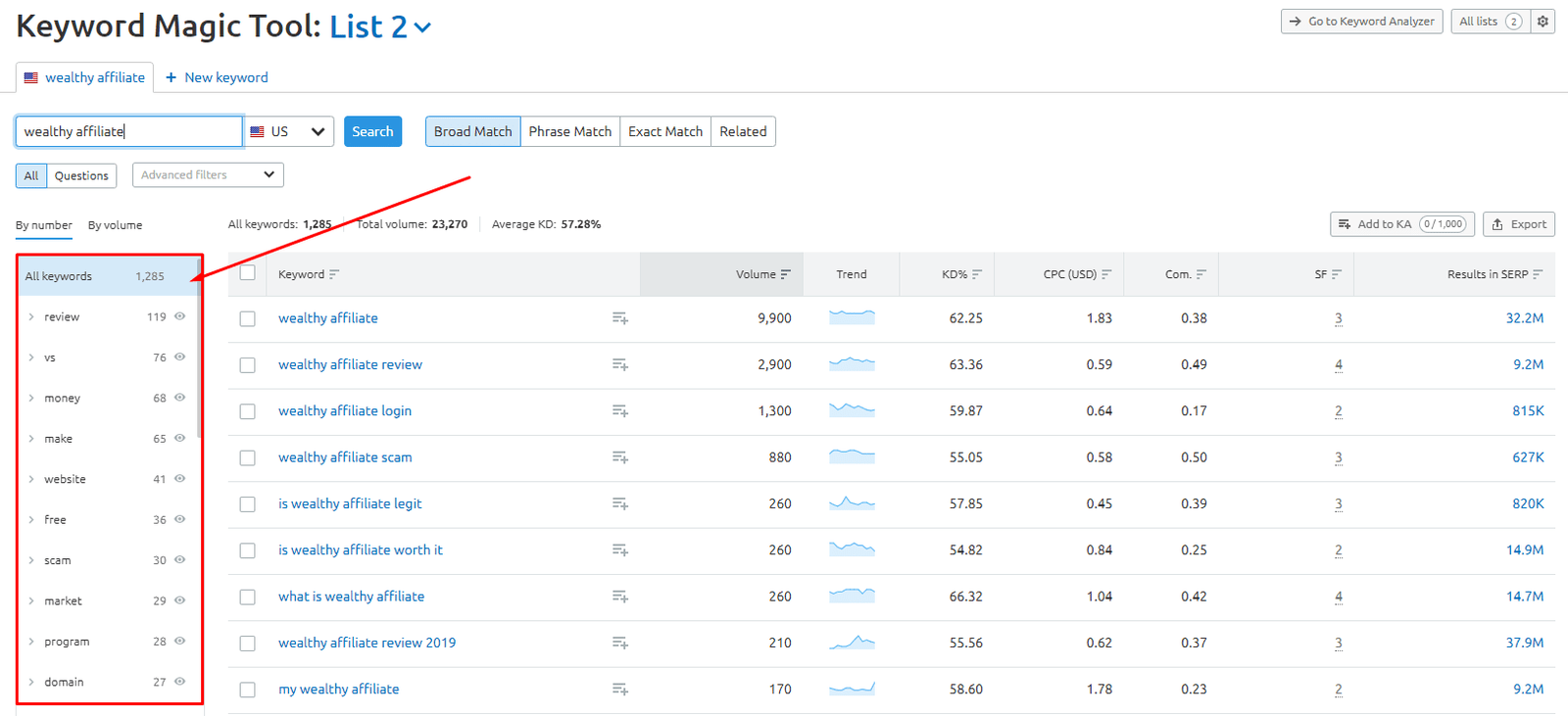This screenshot has width=1568, height=716.
Task: Toggle eye icon for 'review' group
Action: coord(179,316)
